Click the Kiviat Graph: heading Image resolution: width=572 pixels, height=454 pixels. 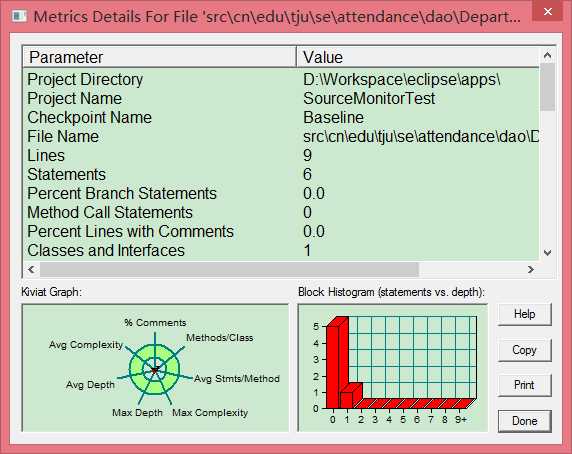51,292
